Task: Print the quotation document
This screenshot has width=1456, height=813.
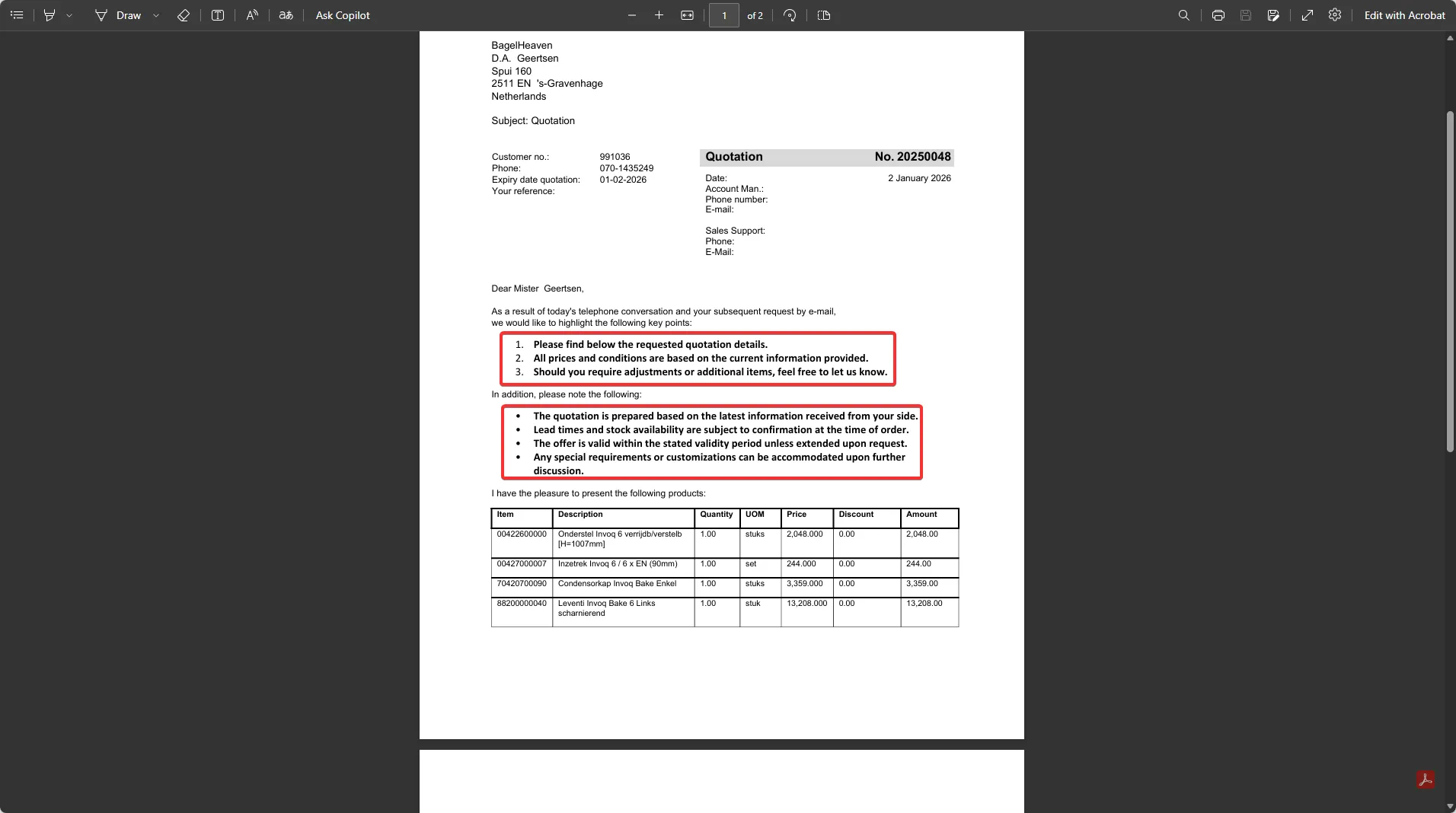Action: pyautogui.click(x=1218, y=15)
